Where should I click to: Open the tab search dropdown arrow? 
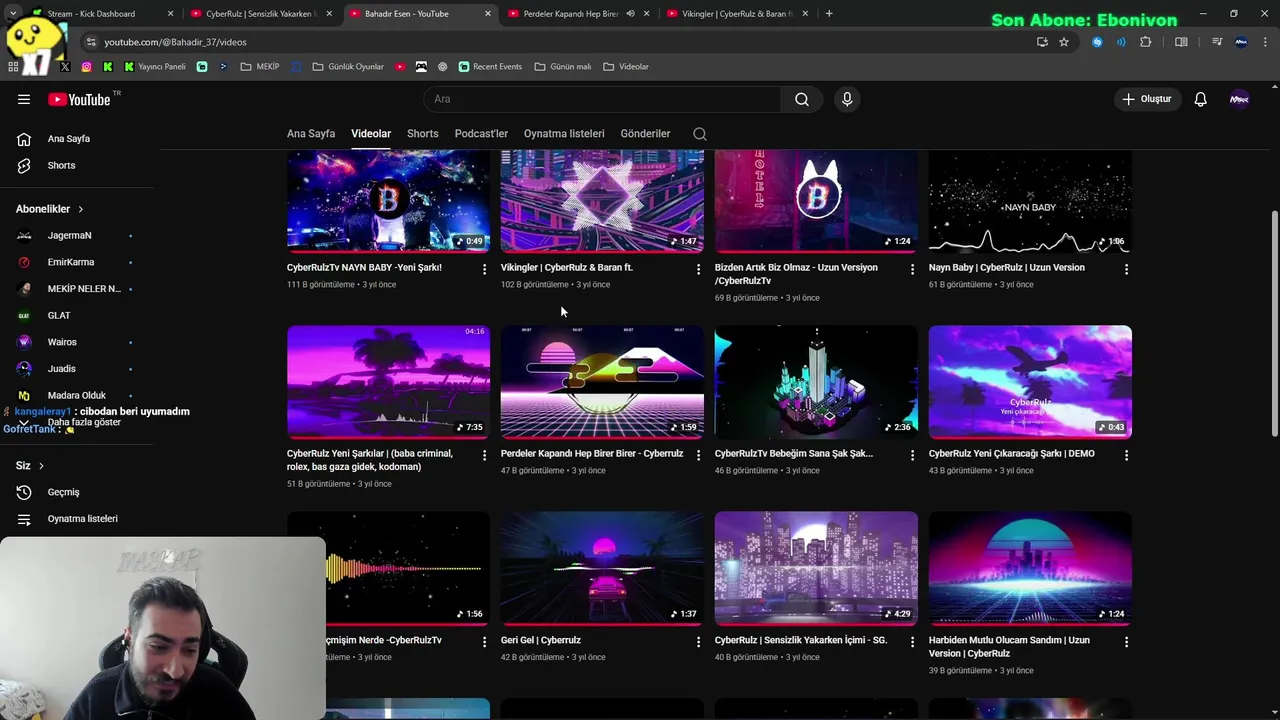tap(12, 14)
